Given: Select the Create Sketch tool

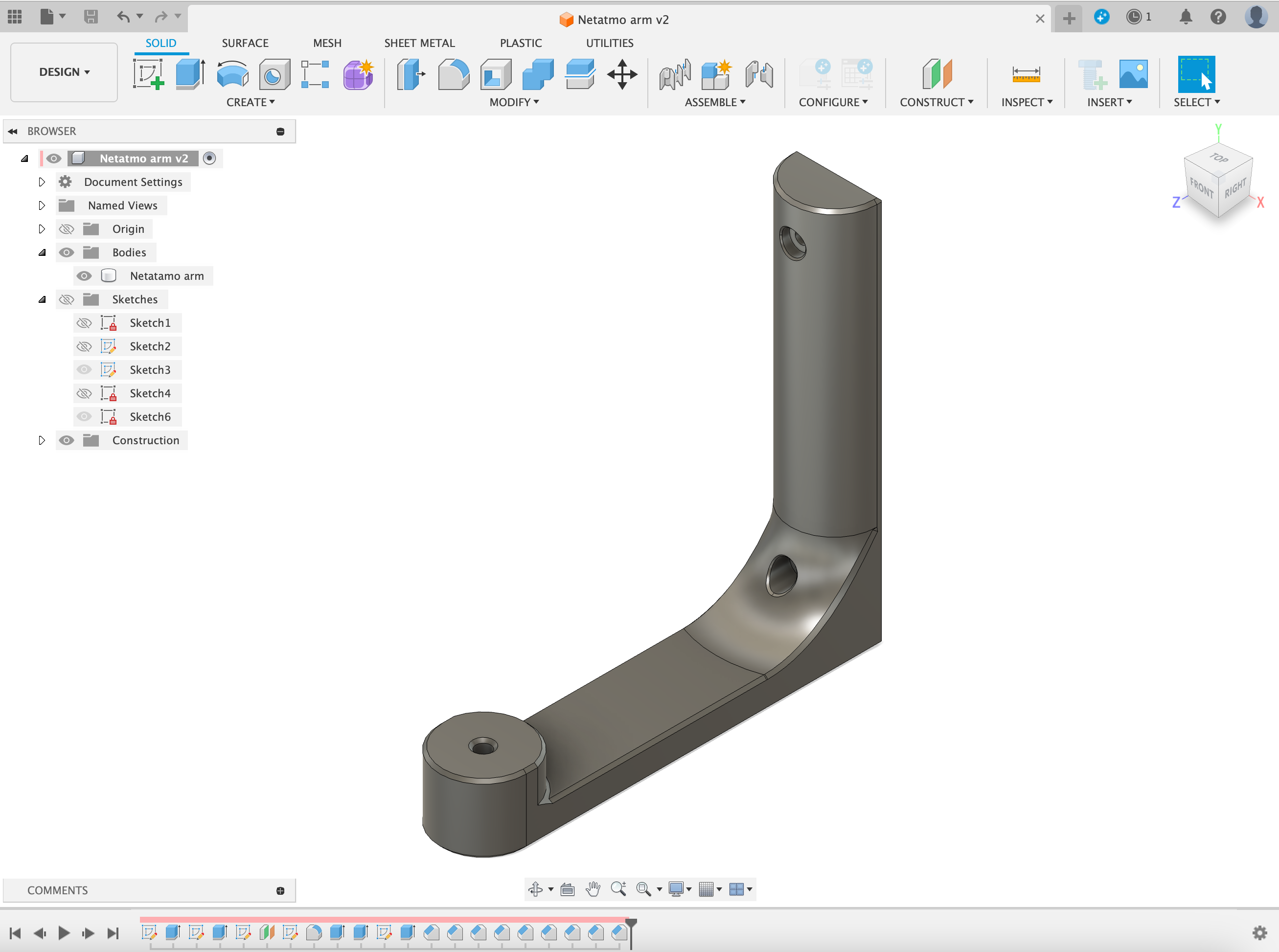Looking at the screenshot, I should pos(148,74).
